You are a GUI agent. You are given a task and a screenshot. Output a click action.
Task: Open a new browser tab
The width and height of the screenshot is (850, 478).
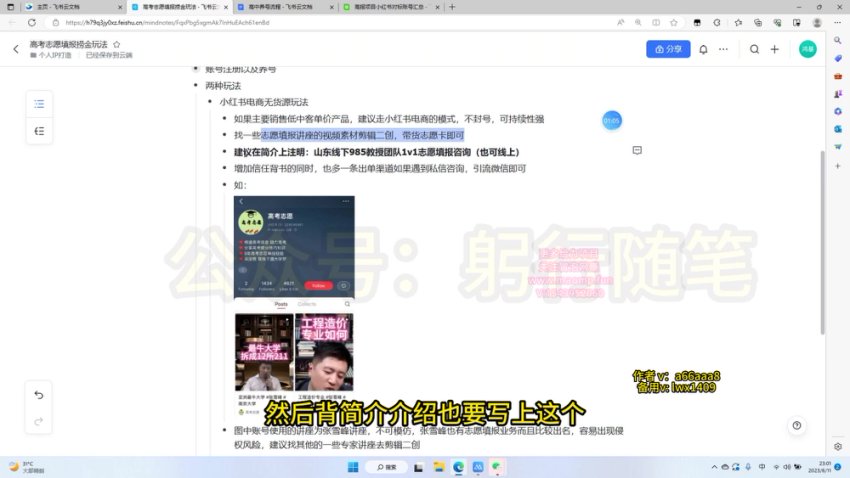pos(453,6)
